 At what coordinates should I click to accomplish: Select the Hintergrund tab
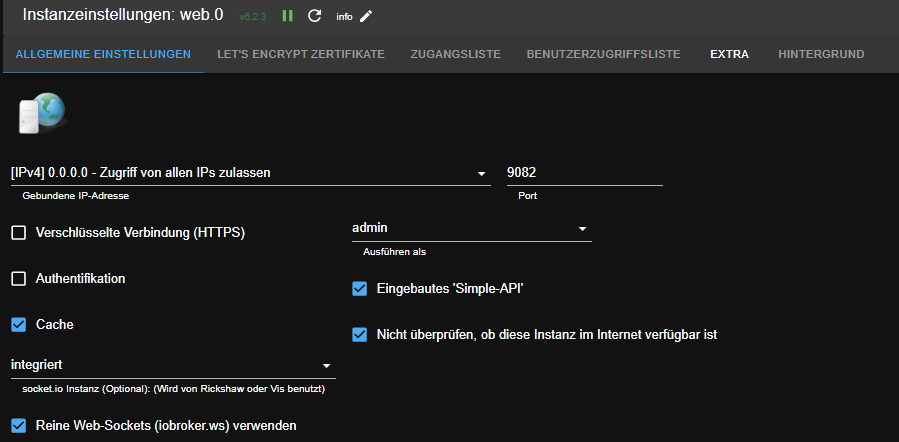tap(821, 54)
